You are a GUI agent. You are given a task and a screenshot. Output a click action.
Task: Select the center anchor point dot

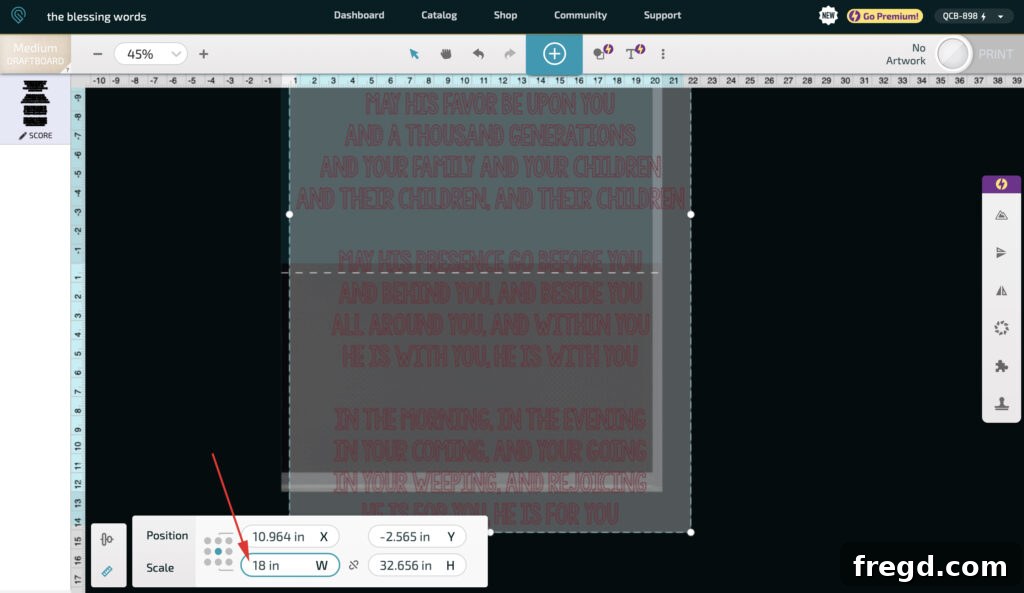tap(218, 551)
